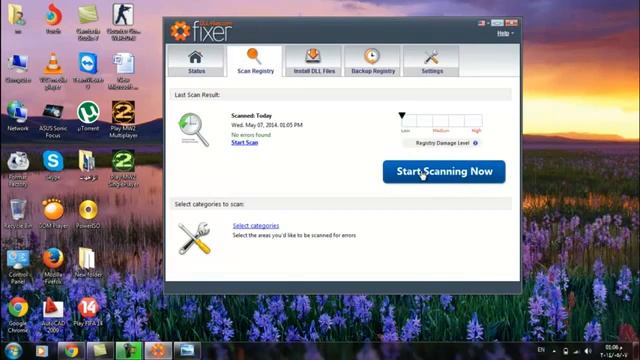
Task: Select the Mozilla Firefox desktop icon
Action: pos(53,266)
